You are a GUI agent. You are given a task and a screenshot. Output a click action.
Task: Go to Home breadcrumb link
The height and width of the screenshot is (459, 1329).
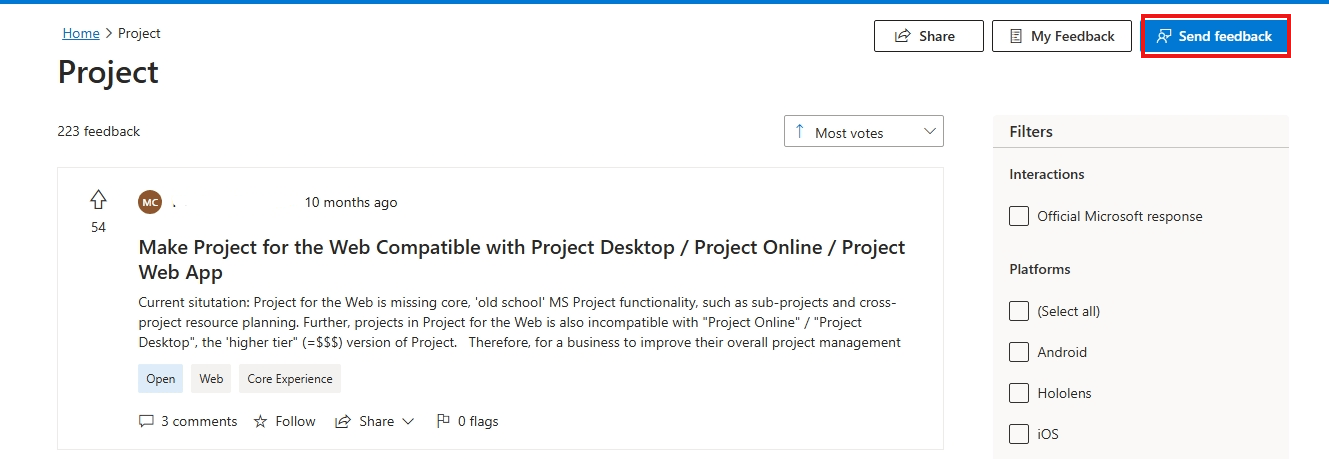[x=81, y=33]
